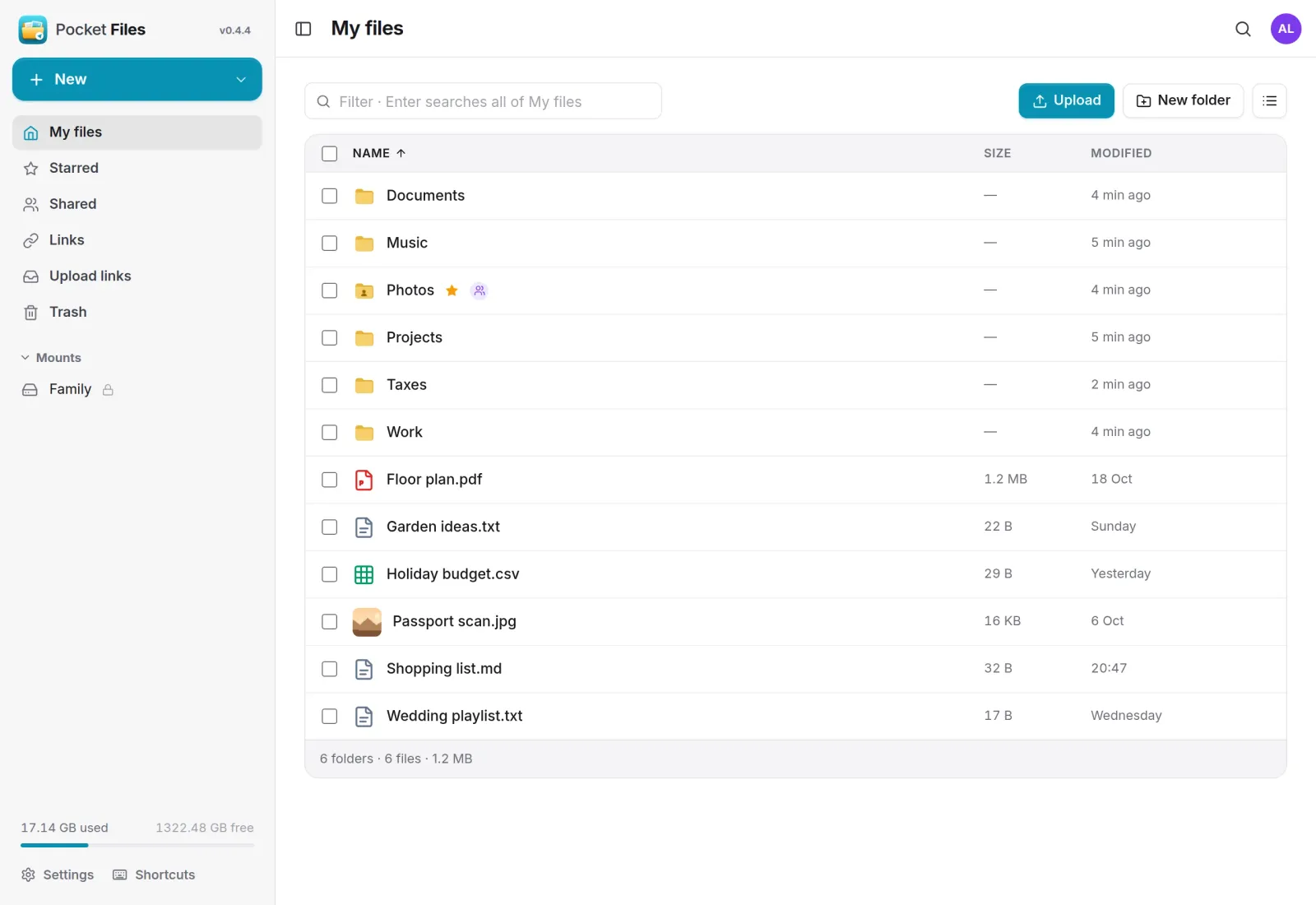1316x905 pixels.
Task: Toggle the sidebar panel icon
Action: [x=303, y=29]
